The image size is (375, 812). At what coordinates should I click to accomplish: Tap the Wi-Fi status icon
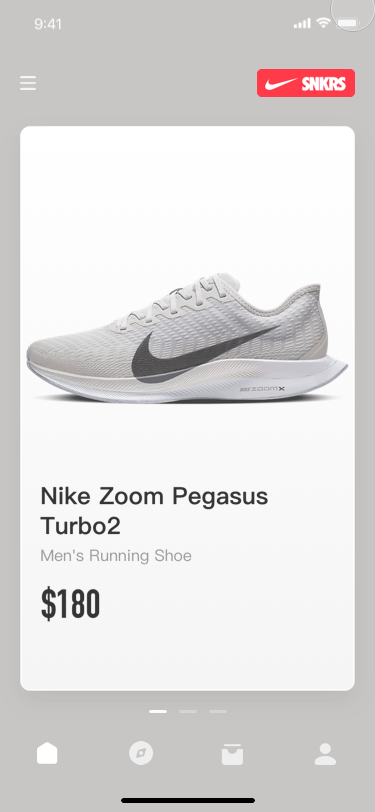tap(324, 23)
